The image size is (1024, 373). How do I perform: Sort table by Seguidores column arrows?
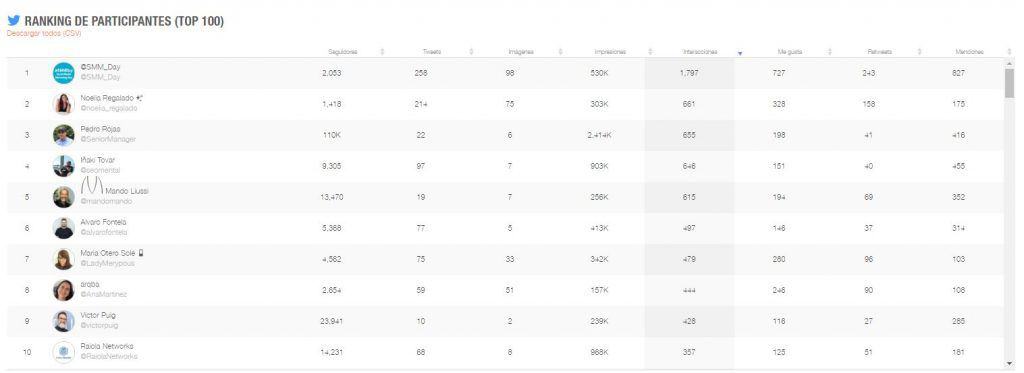click(382, 52)
